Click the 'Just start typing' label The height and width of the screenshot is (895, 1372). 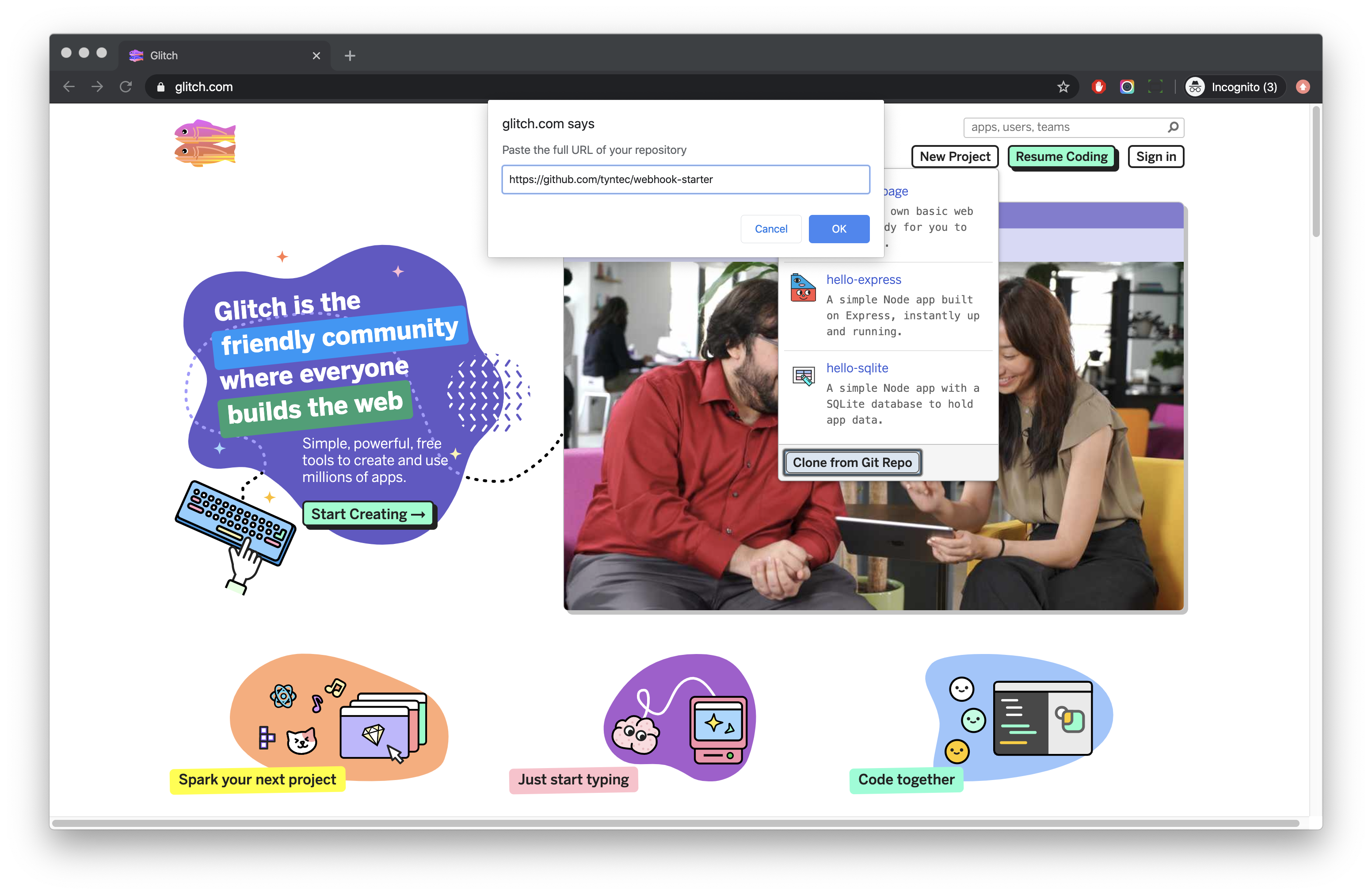tap(574, 780)
